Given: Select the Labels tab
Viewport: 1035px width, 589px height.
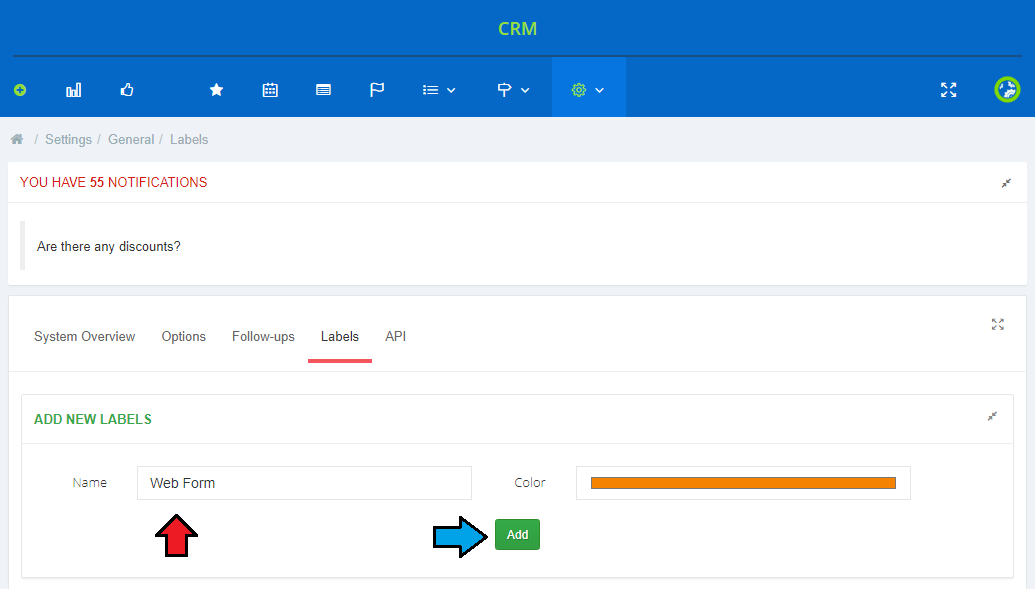Looking at the screenshot, I should coord(340,337).
